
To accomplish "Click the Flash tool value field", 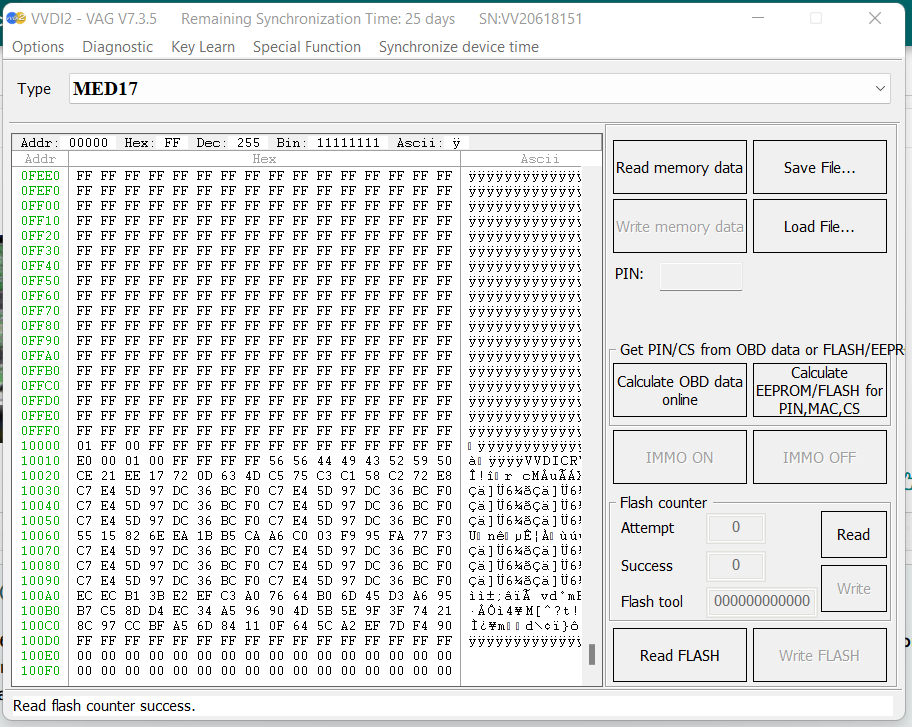I will [x=761, y=601].
